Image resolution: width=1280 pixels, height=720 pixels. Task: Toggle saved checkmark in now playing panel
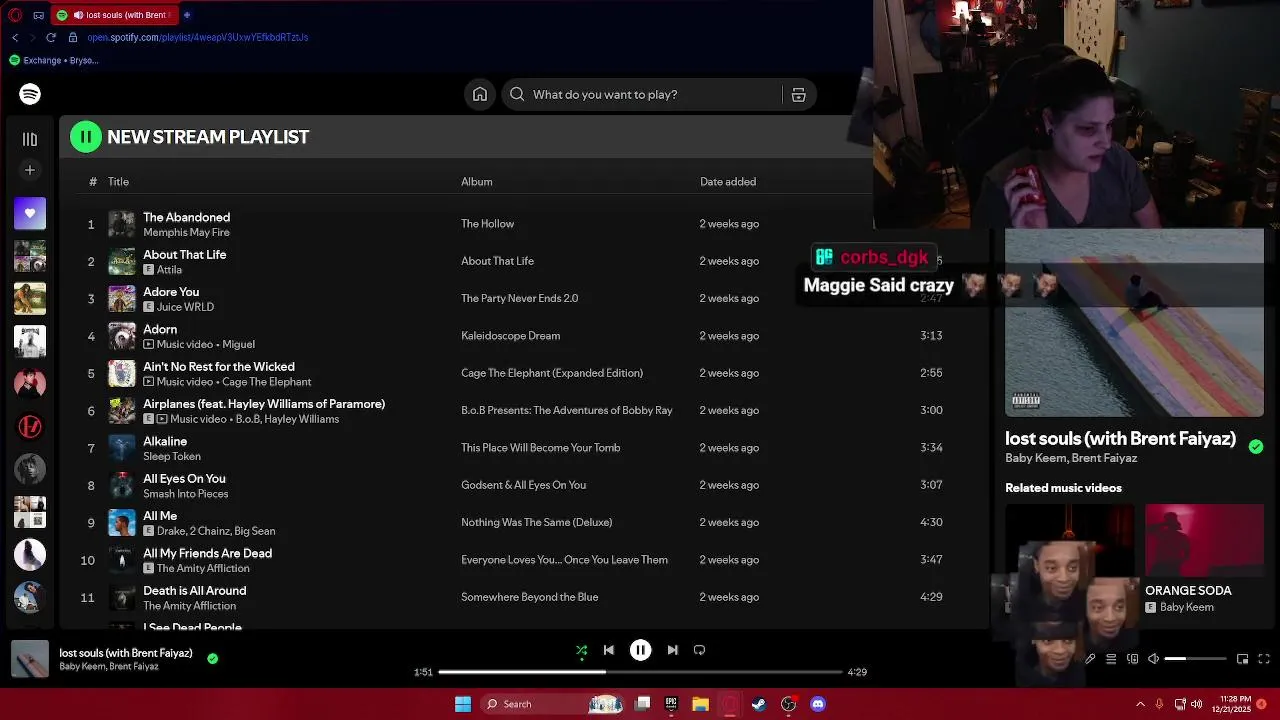[x=1256, y=446]
